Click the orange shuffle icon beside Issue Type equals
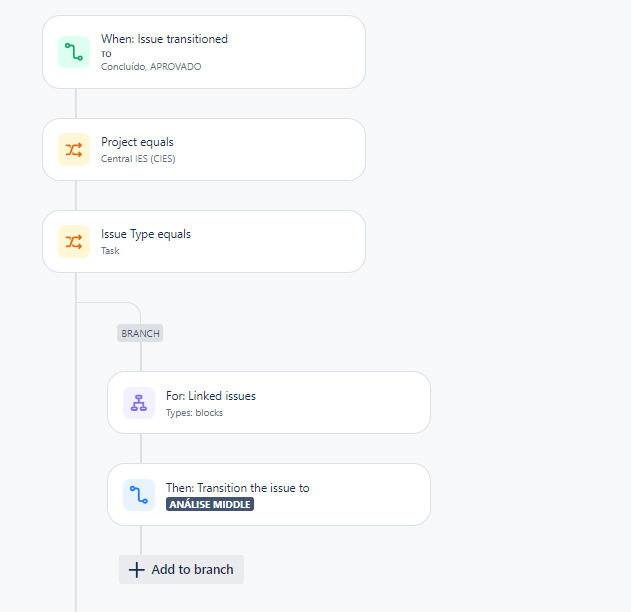631x612 pixels. click(74, 241)
